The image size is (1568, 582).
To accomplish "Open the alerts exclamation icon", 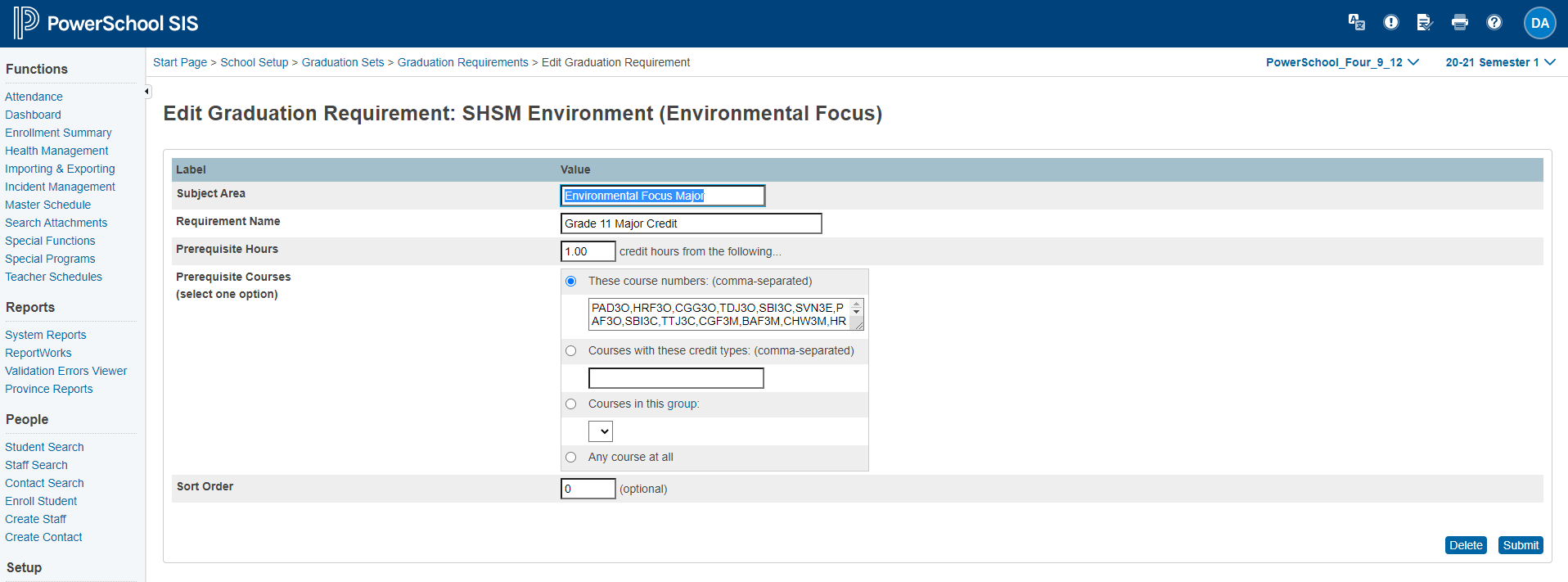I will 1390,23.
